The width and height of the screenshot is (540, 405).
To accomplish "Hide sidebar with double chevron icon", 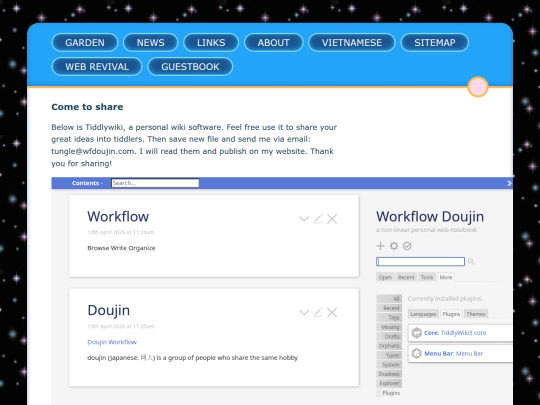I will pyautogui.click(x=509, y=183).
